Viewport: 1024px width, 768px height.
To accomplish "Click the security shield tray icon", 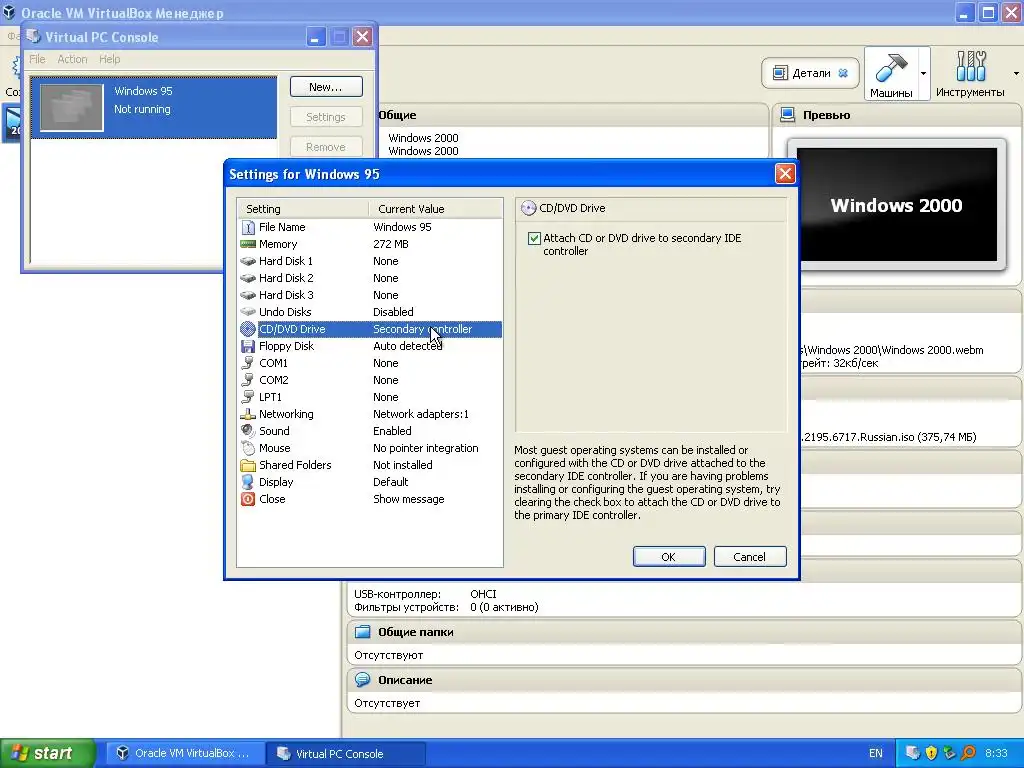I will tap(931, 753).
